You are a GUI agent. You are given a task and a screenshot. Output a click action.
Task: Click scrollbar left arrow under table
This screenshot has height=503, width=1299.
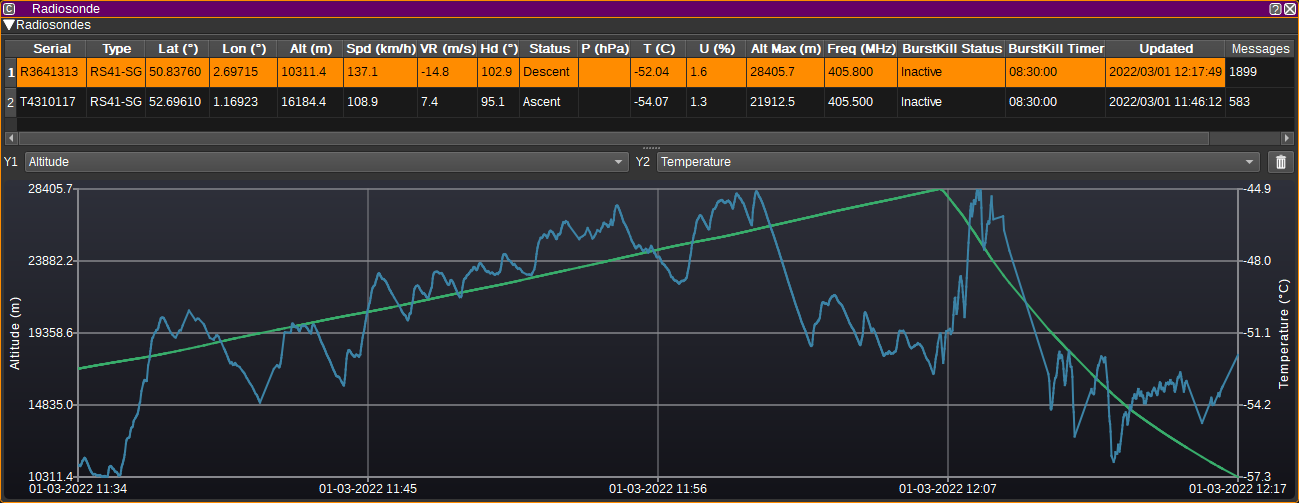(x=10, y=138)
